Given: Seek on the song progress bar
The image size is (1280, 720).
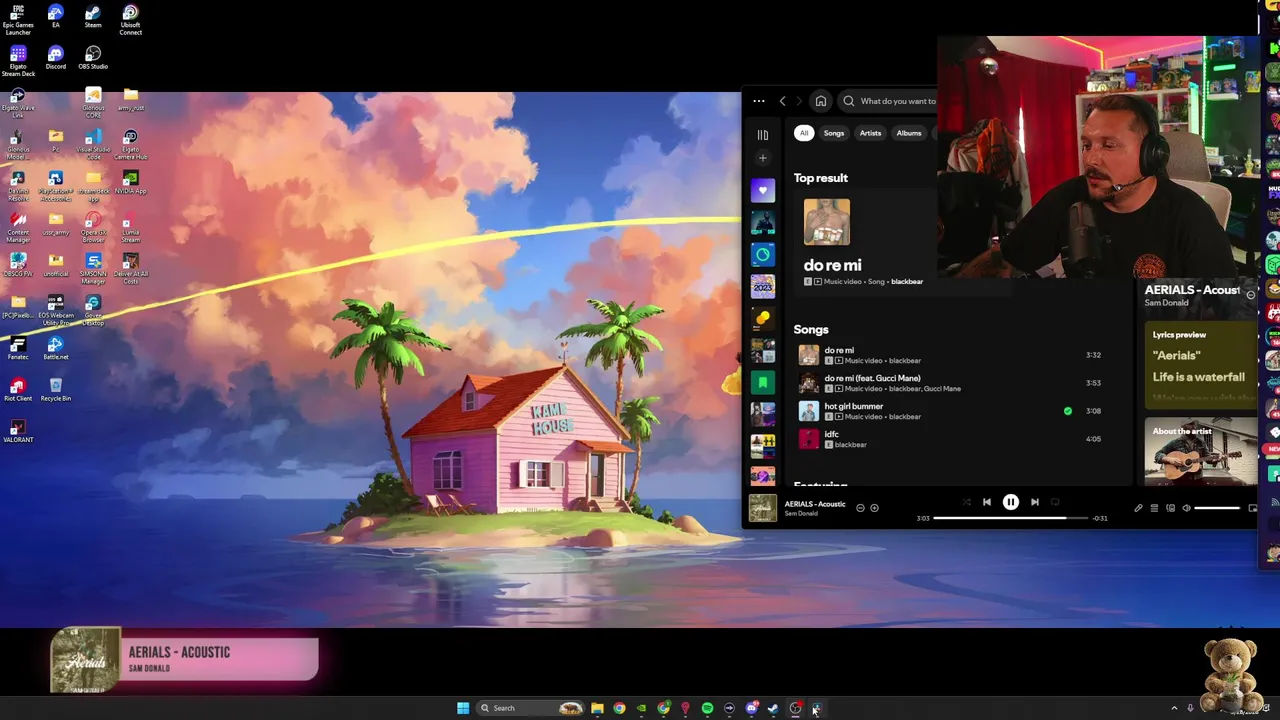Looking at the screenshot, I should click(1010, 518).
